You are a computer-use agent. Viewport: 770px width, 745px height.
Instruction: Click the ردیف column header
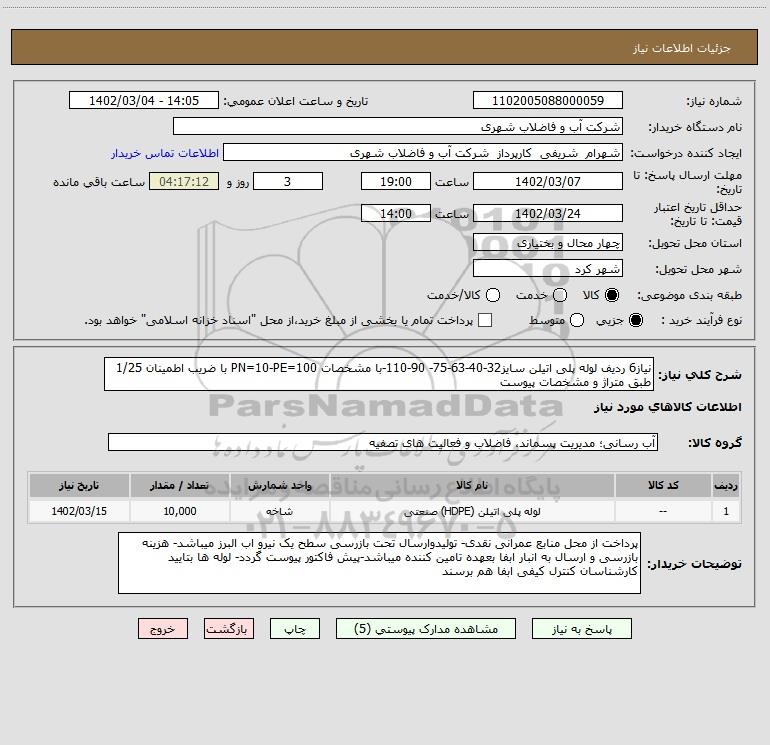[726, 485]
